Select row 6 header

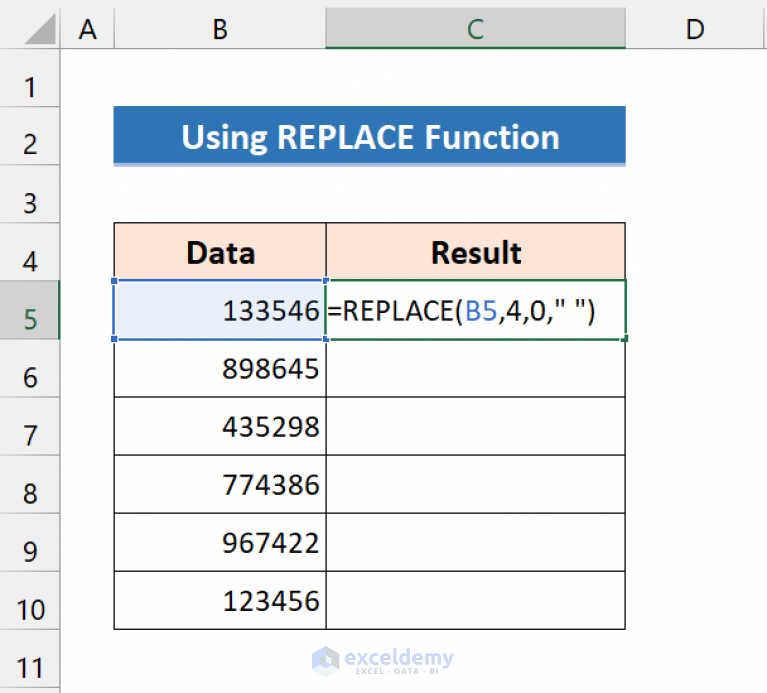pos(30,368)
